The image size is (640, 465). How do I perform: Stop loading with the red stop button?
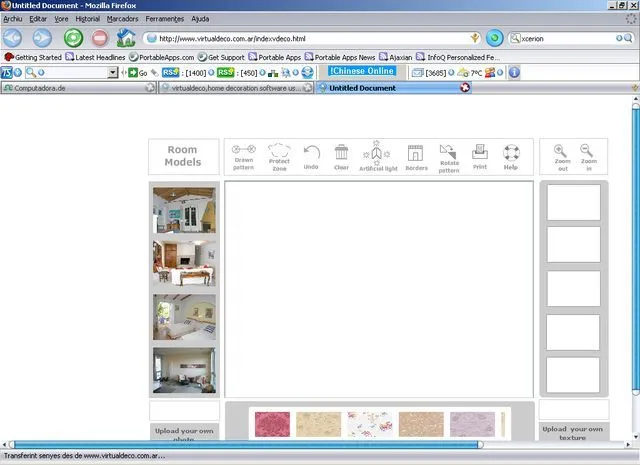click(x=100, y=38)
